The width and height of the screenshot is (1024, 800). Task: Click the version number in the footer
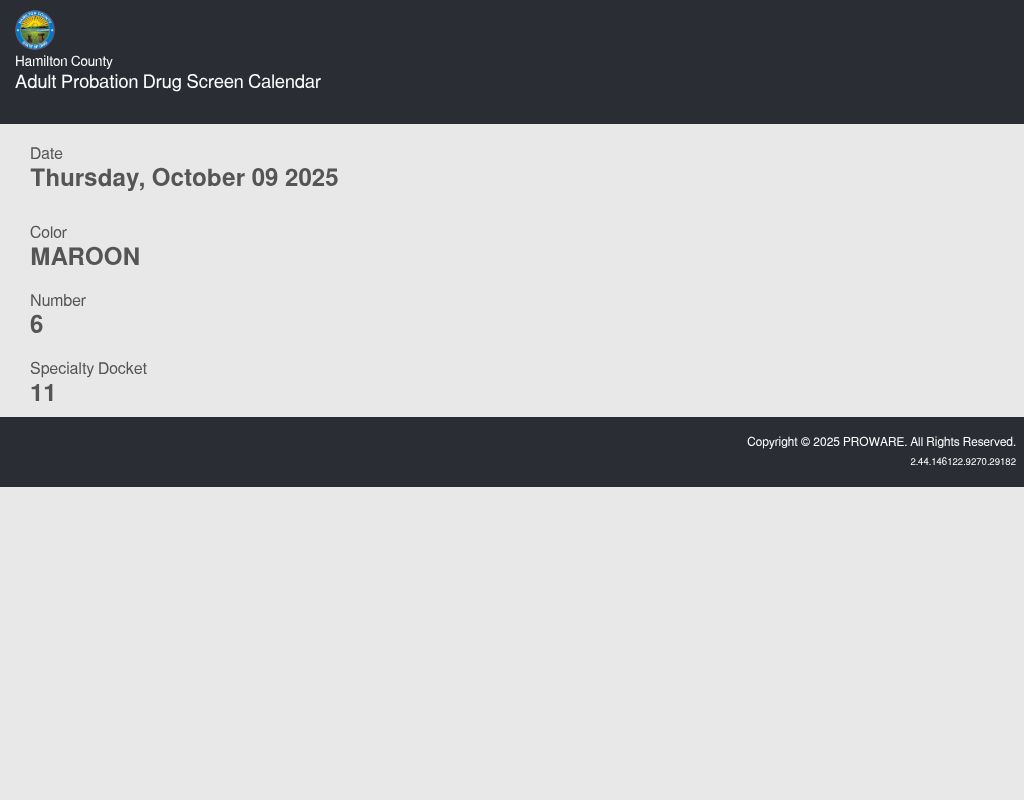click(963, 462)
